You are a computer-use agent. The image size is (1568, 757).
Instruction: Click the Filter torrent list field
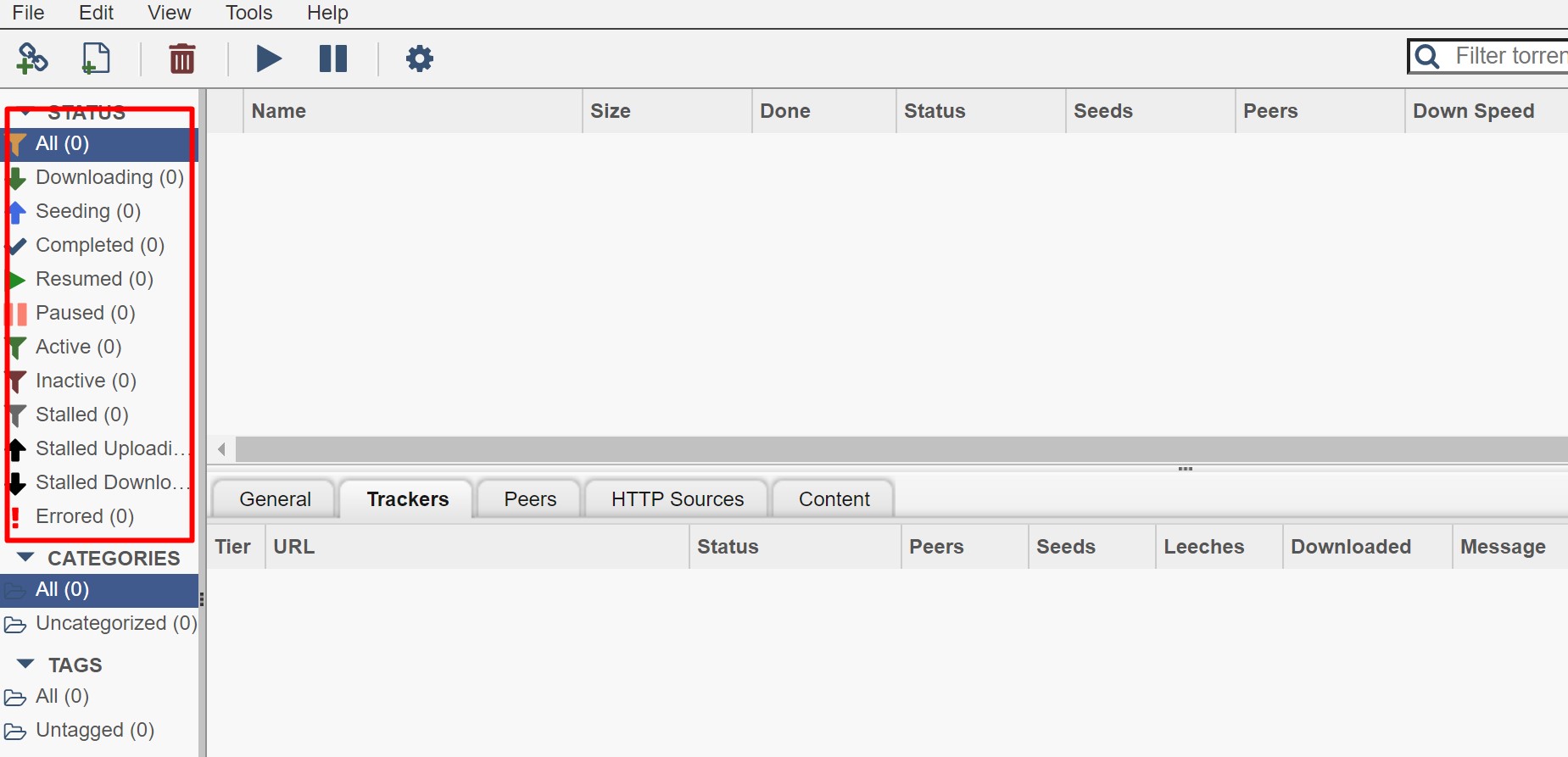(1488, 57)
